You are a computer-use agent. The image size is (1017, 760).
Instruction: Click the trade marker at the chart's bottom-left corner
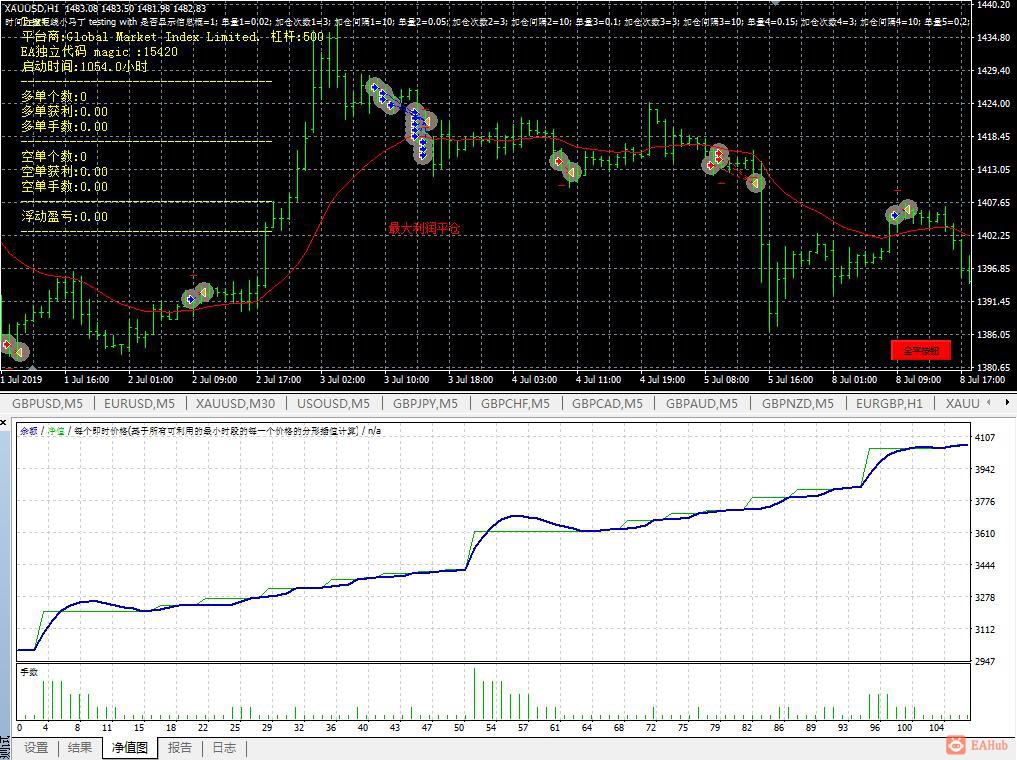click(13, 348)
